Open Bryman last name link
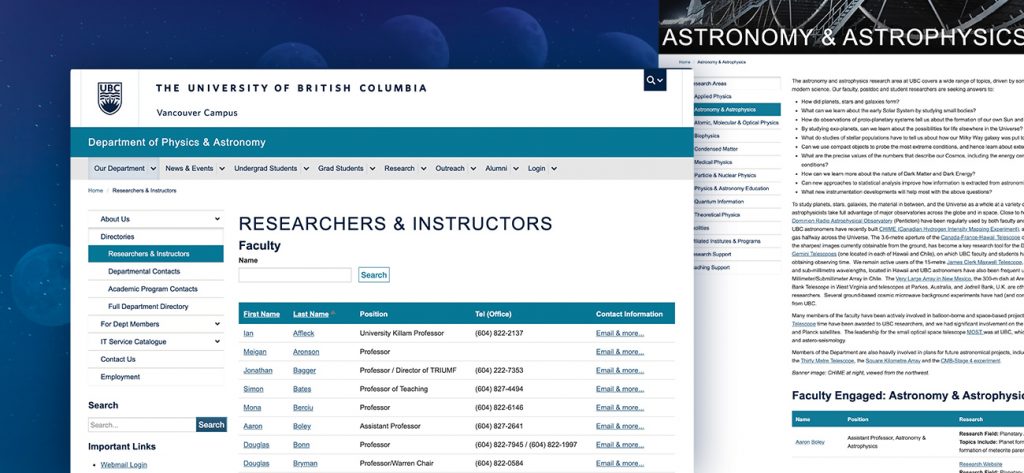This screenshot has height=473, width=1024. pos(305,463)
